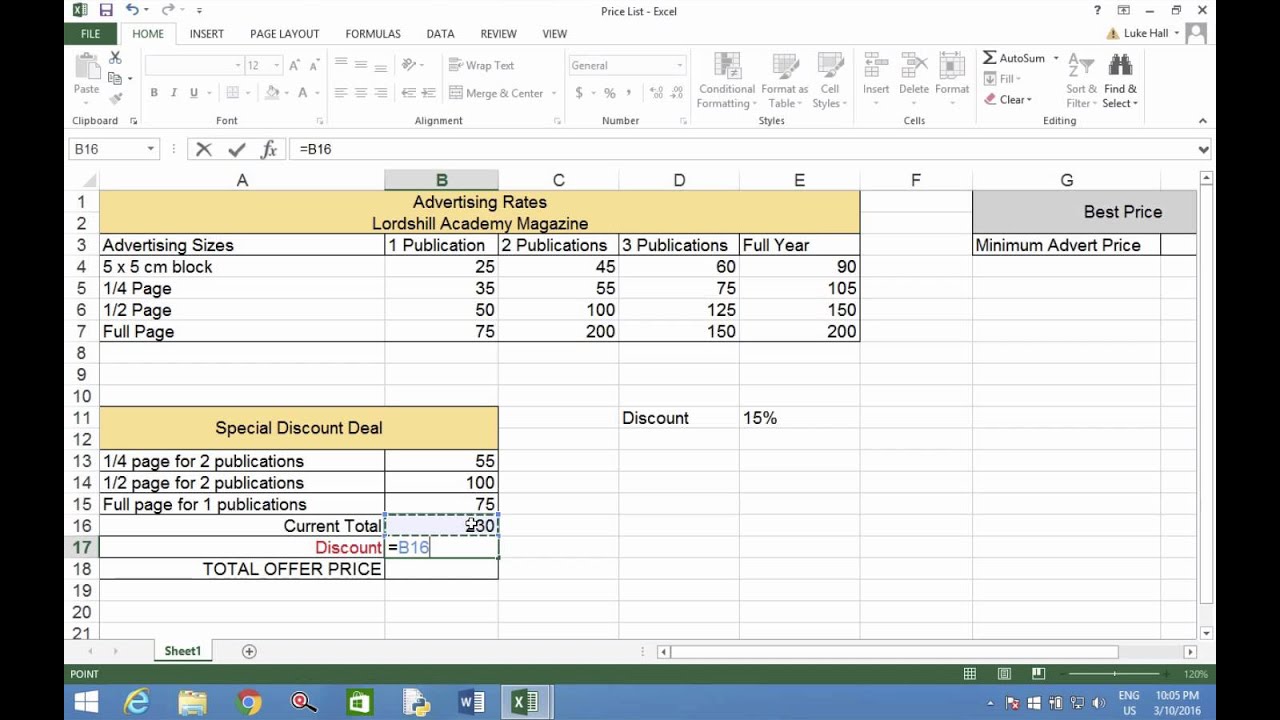Click the AutoSum sigma icon
1280x720 pixels.
[989, 58]
